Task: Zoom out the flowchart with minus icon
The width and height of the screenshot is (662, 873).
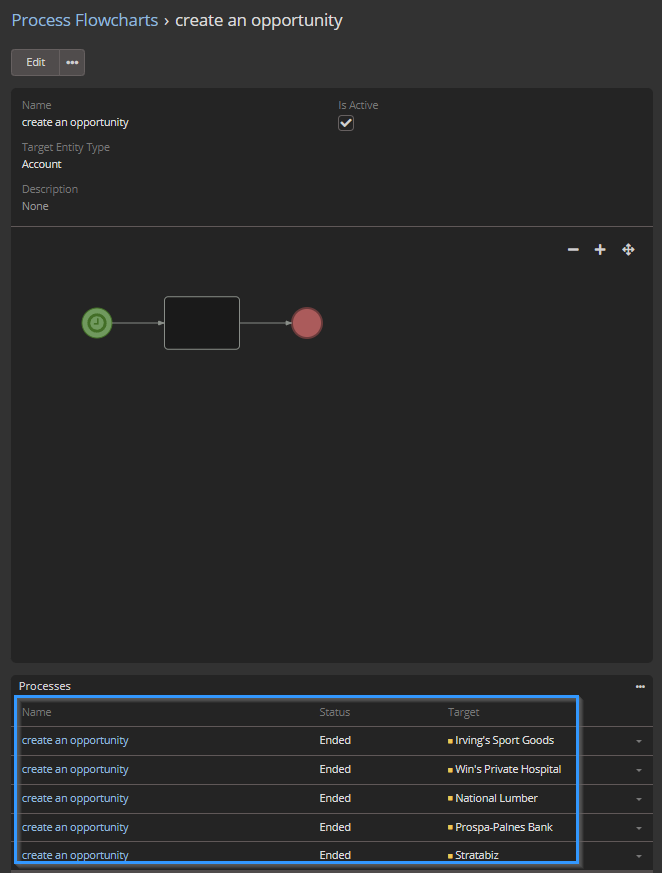Action: [573, 250]
